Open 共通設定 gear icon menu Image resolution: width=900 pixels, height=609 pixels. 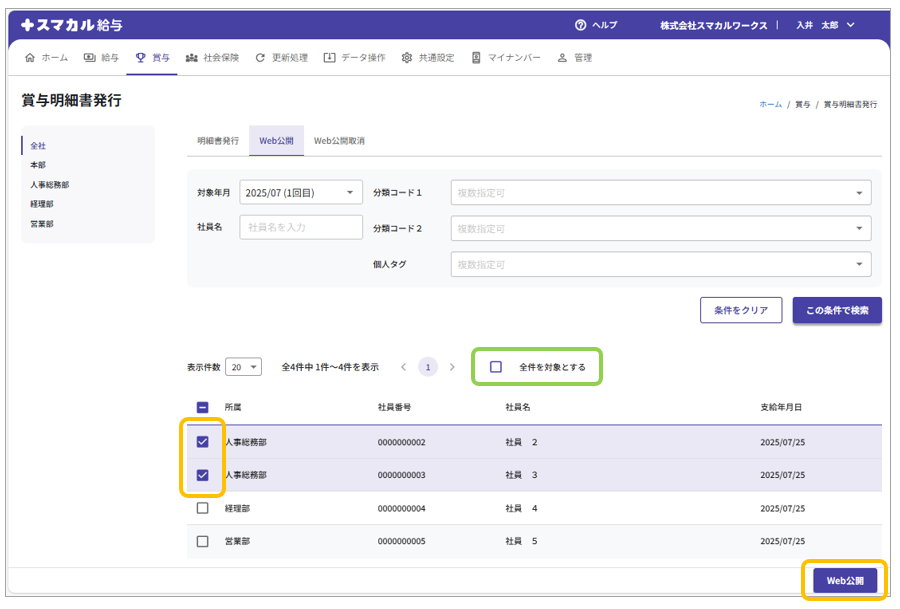[407, 58]
